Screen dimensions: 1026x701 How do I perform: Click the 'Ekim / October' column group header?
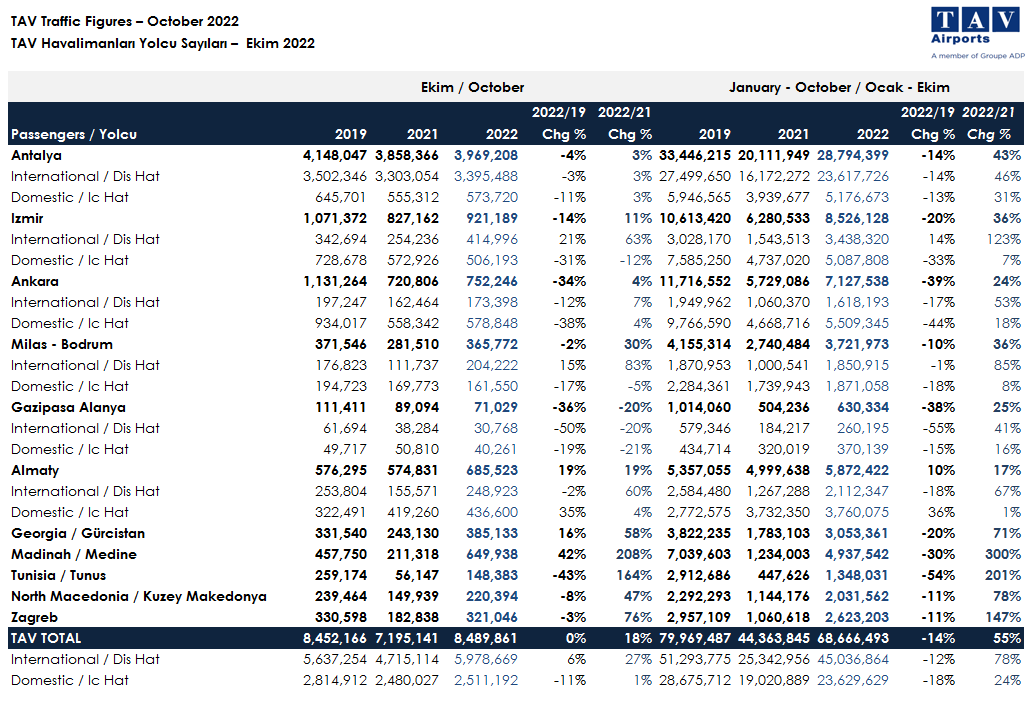tap(472, 87)
